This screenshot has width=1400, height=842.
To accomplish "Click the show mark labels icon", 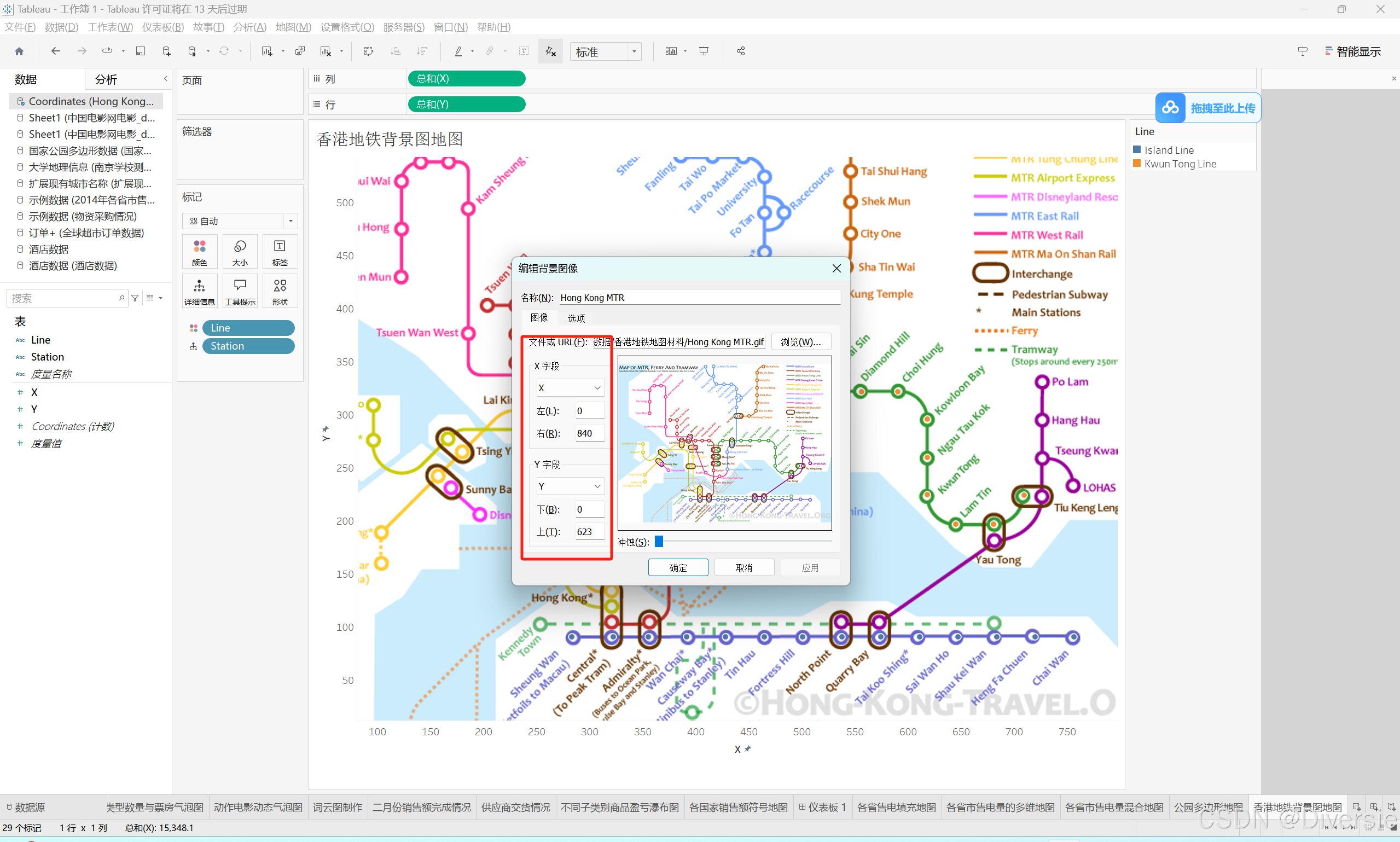I will click(524, 51).
